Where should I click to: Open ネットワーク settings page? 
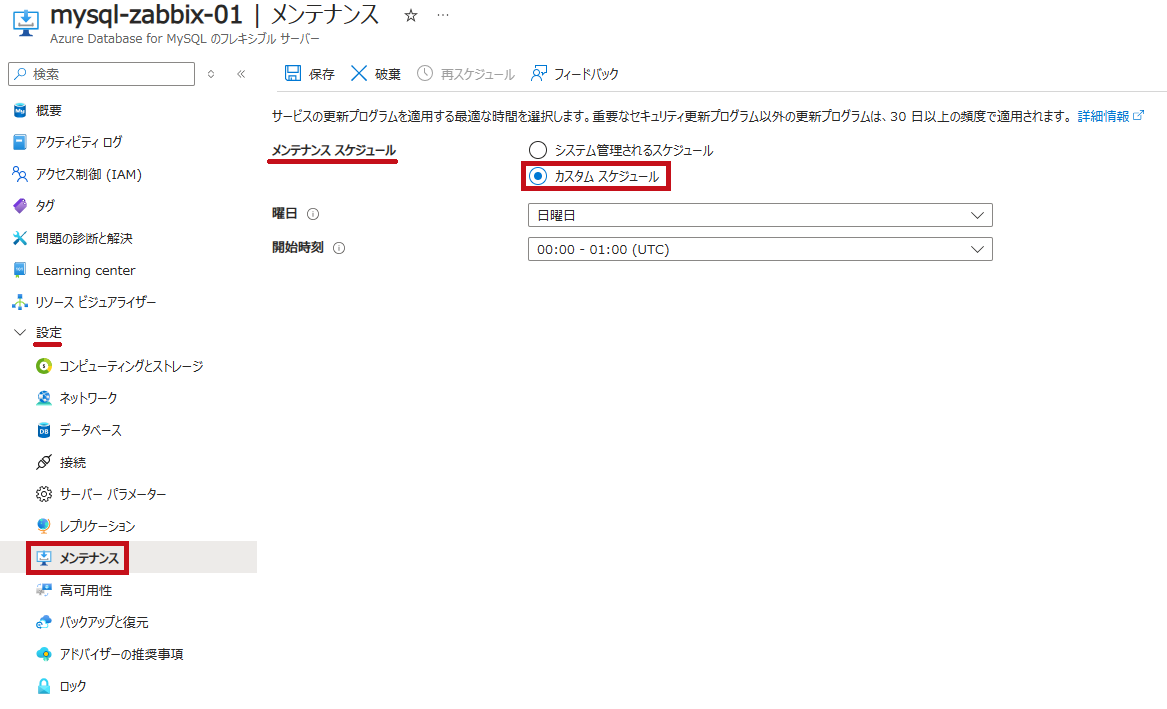pyautogui.click(x=89, y=398)
